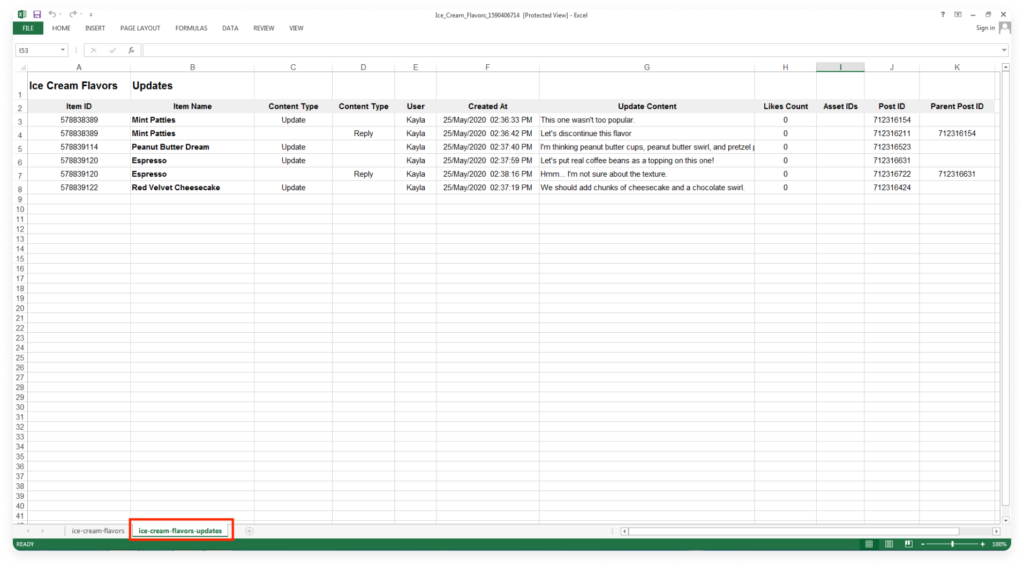This screenshot has width=1024, height=568.
Task: Click the Sign in link
Action: coord(985,28)
